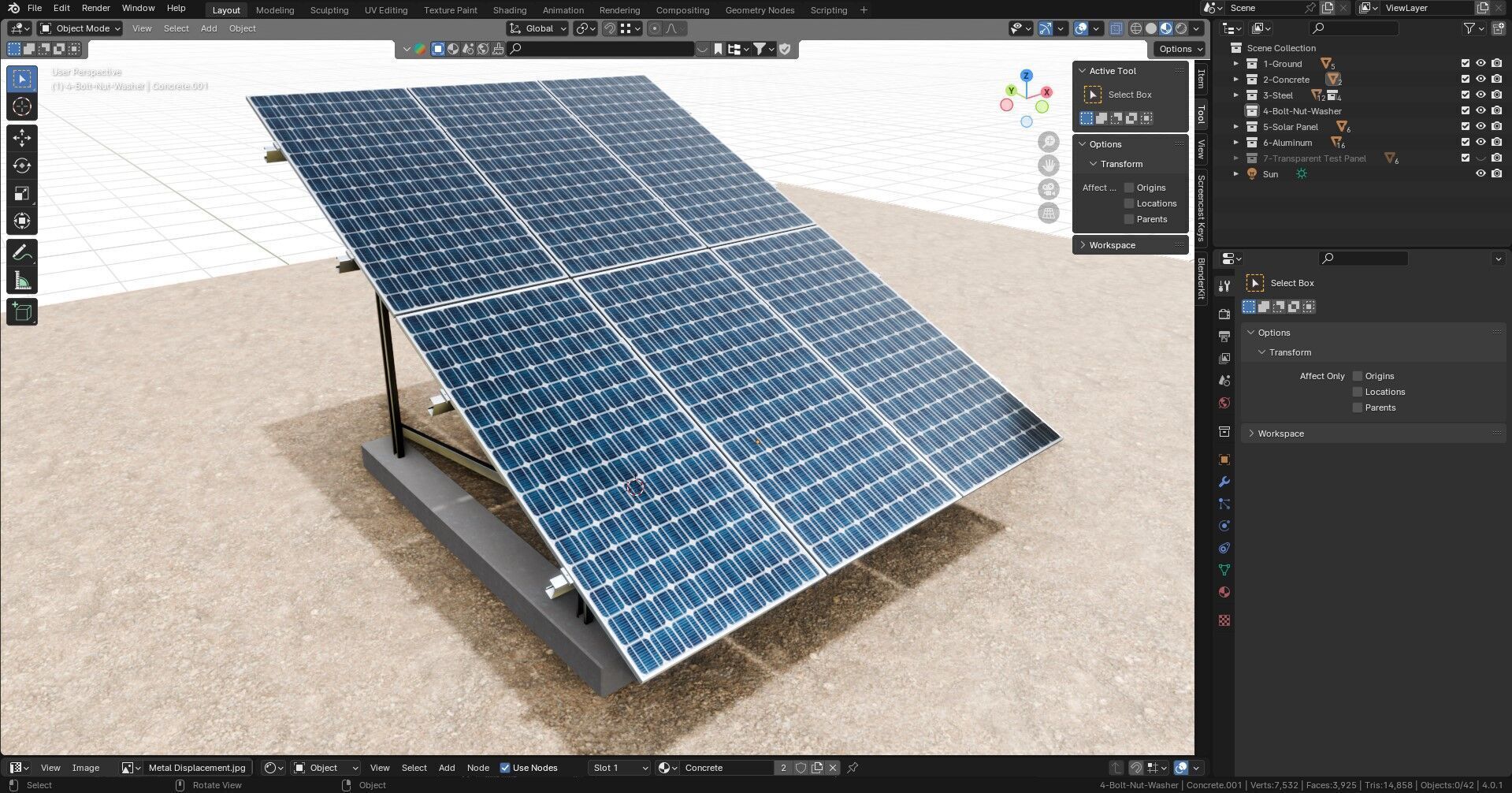Activate the Transform tool
This screenshot has height=793, width=1512.
point(22,221)
